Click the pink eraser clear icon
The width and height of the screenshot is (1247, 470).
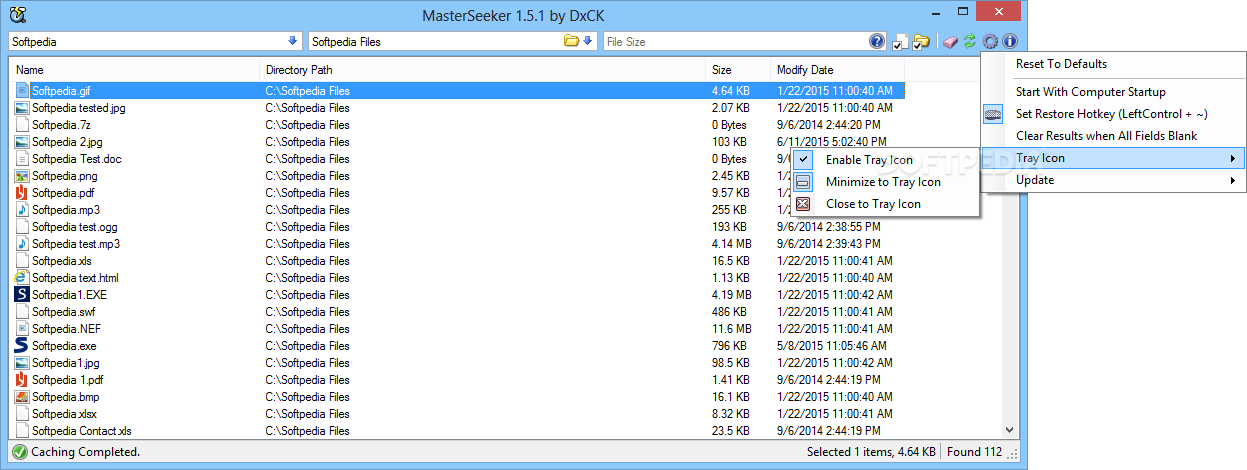pos(950,41)
